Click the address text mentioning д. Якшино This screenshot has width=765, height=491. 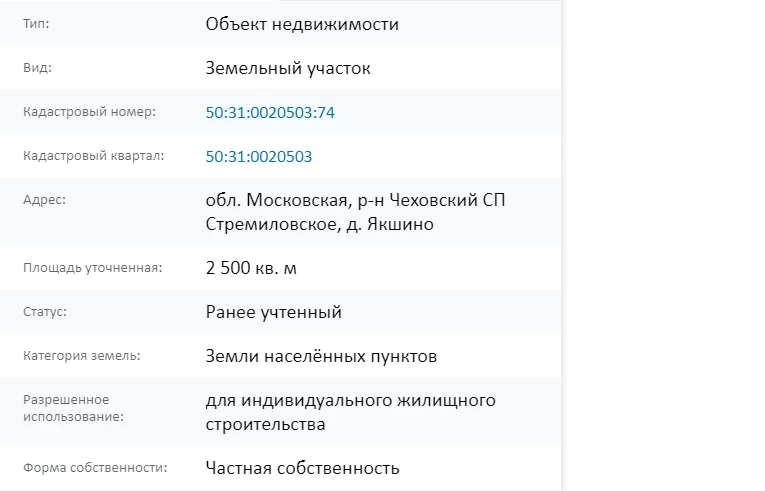point(355,212)
